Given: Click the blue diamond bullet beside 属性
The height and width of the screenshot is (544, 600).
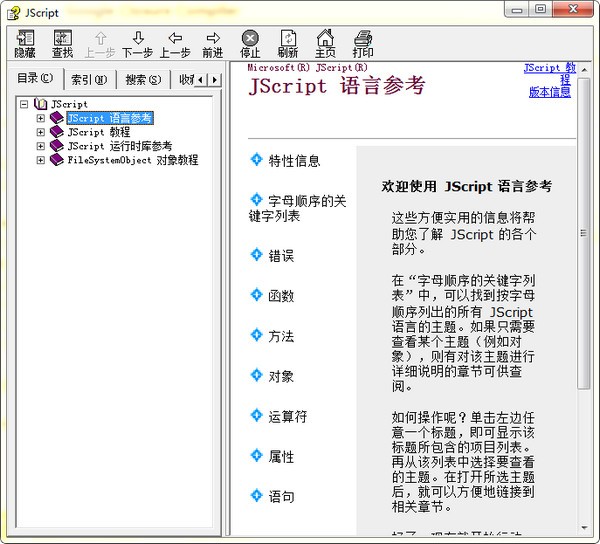Looking at the screenshot, I should 256,456.
